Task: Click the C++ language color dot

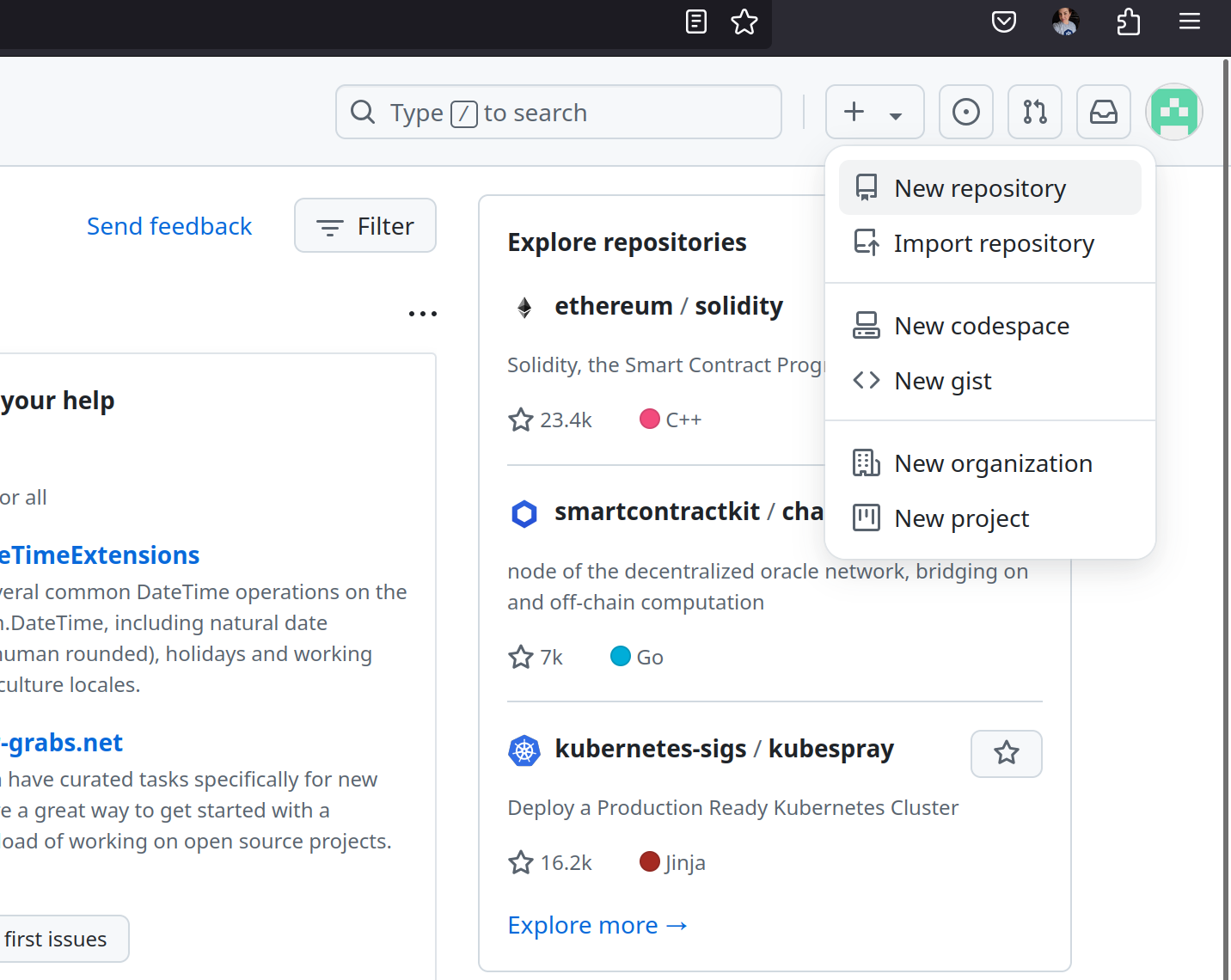Action: click(650, 419)
